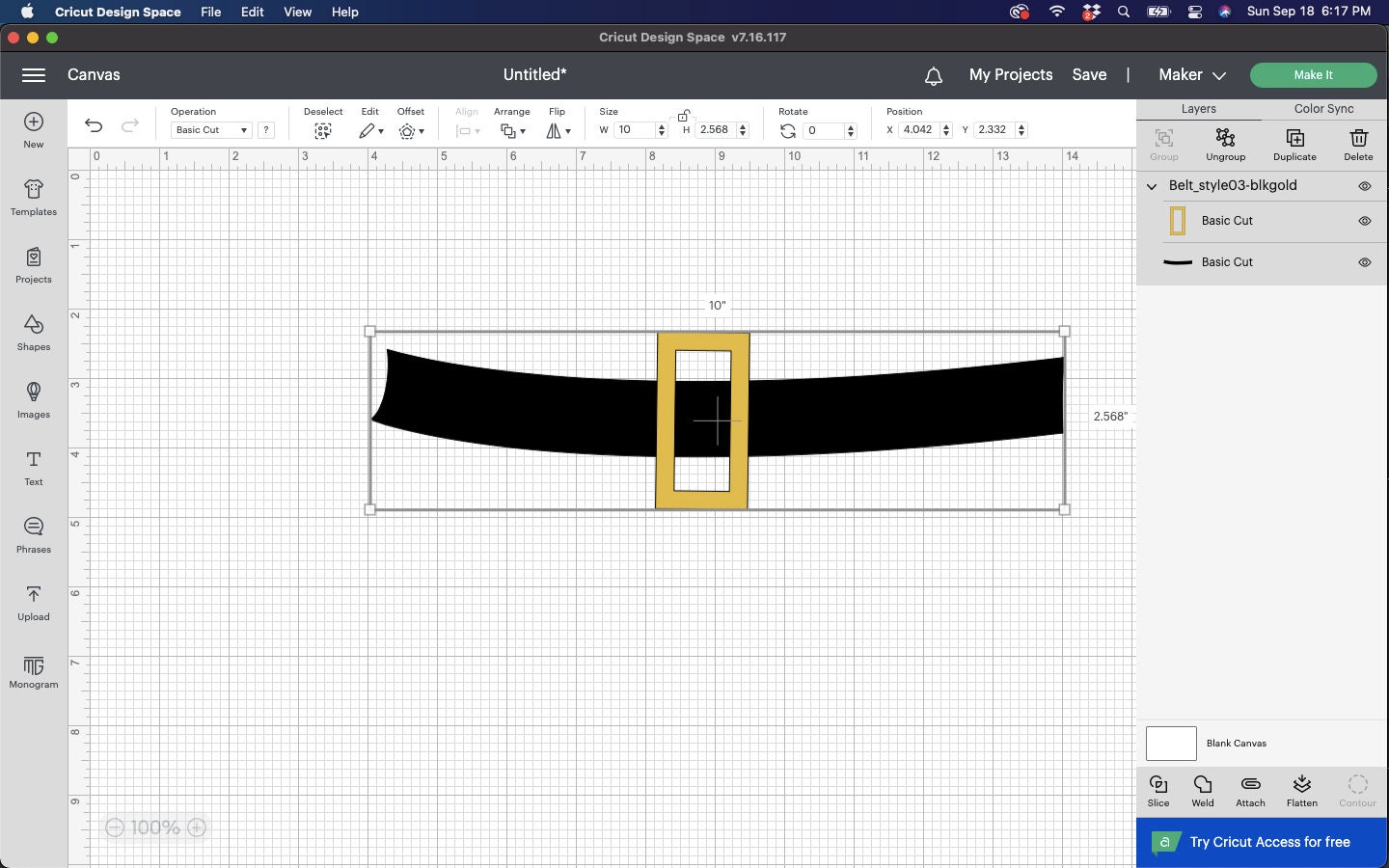Click the Flatten icon

click(1301, 791)
